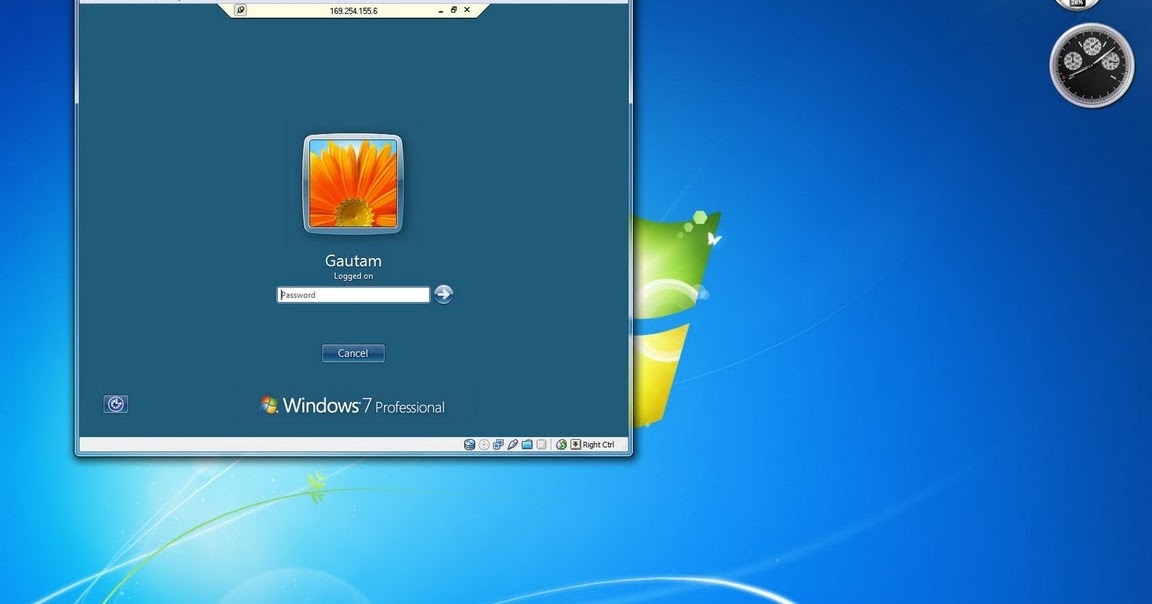
Task: Click the Gautam user name
Action: point(353,261)
